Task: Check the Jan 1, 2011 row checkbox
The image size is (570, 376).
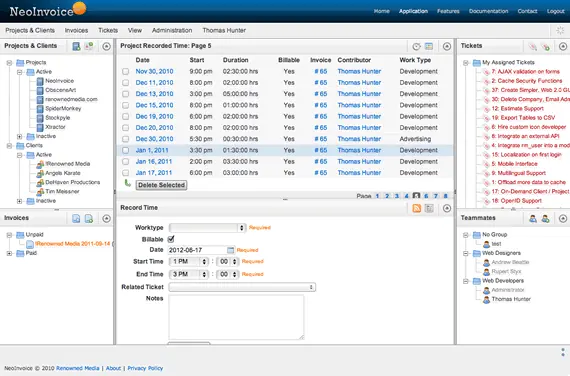Action: (x=125, y=151)
